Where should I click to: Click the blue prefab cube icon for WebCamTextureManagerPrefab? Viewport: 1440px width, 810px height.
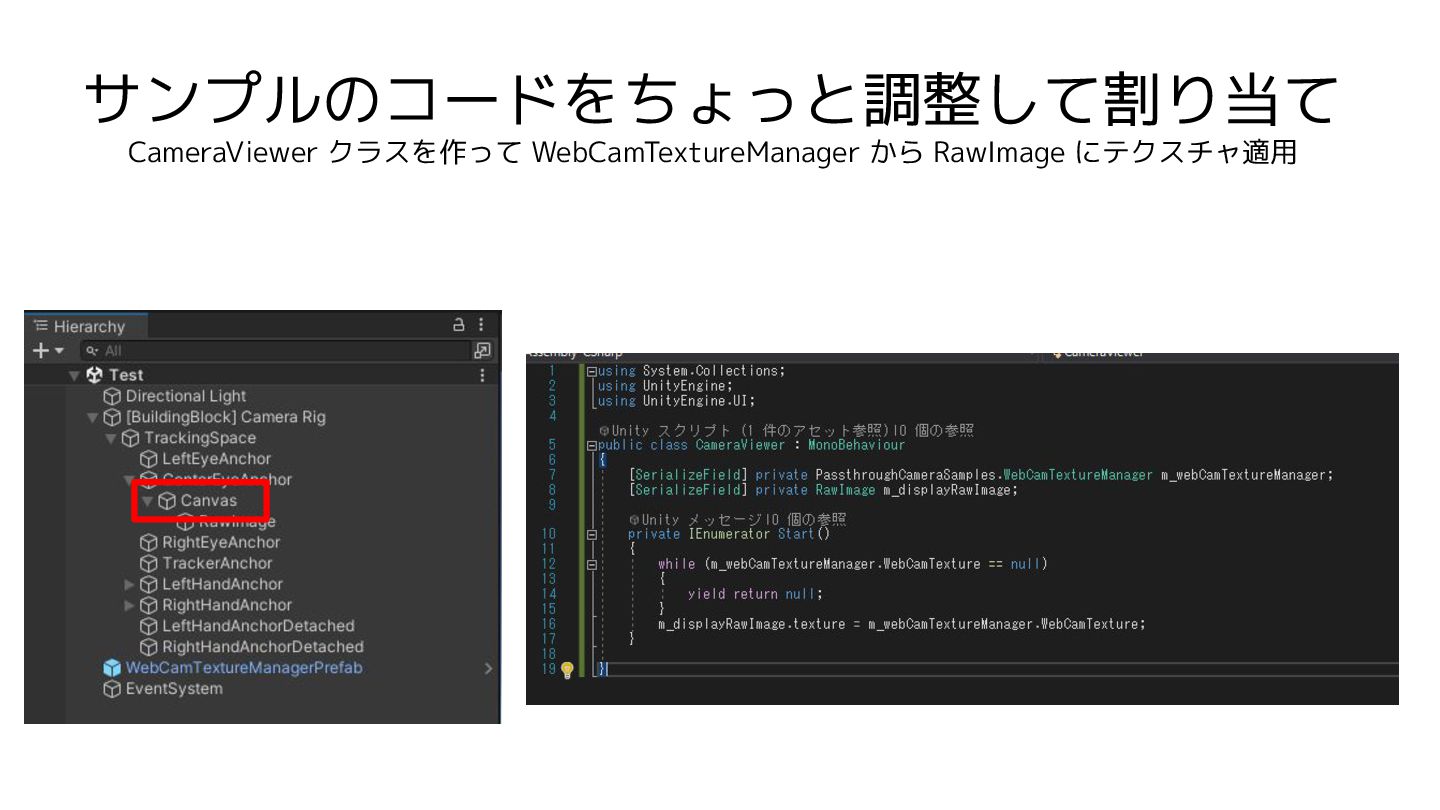pos(112,668)
